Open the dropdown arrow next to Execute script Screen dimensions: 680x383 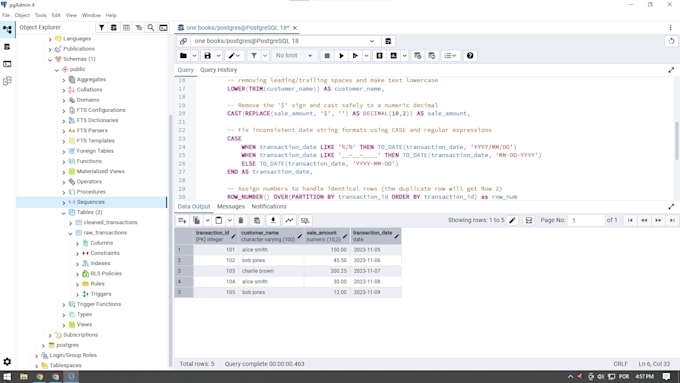[366, 56]
